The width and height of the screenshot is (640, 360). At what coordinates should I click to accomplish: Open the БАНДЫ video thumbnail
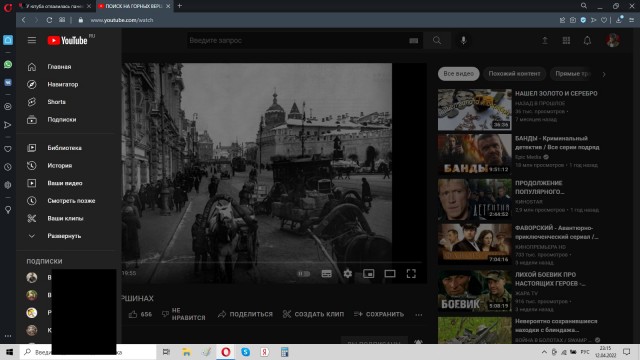[475, 154]
